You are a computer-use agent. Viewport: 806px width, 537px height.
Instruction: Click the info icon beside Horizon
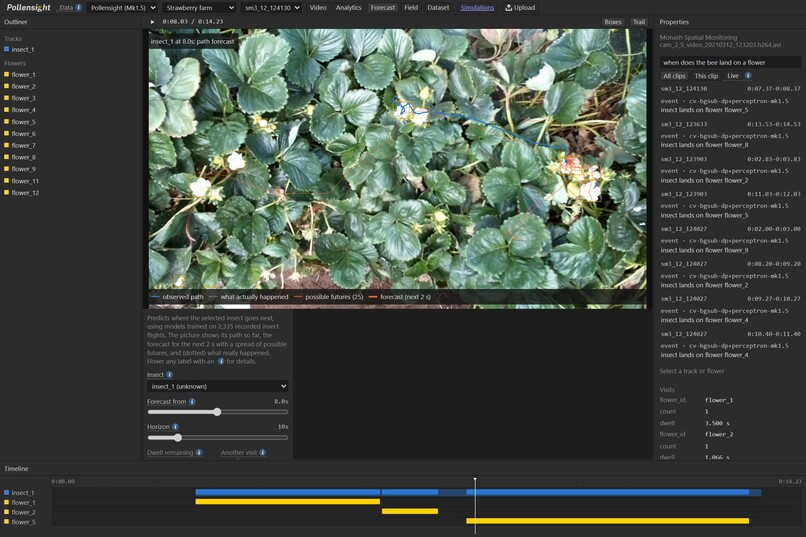tap(175, 427)
